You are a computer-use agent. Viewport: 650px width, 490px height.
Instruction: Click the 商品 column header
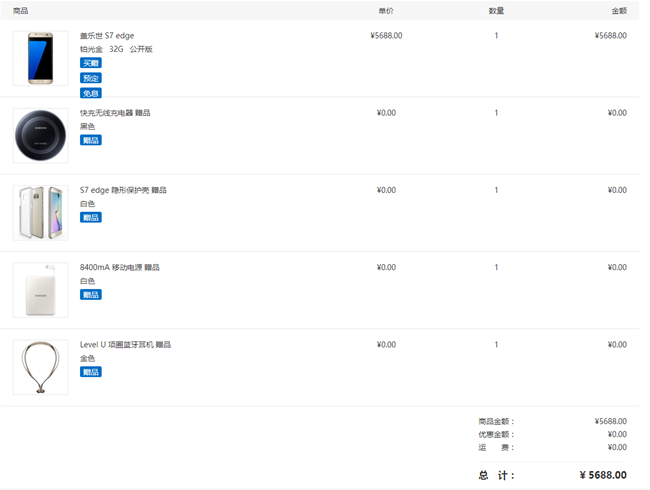pos(21,11)
